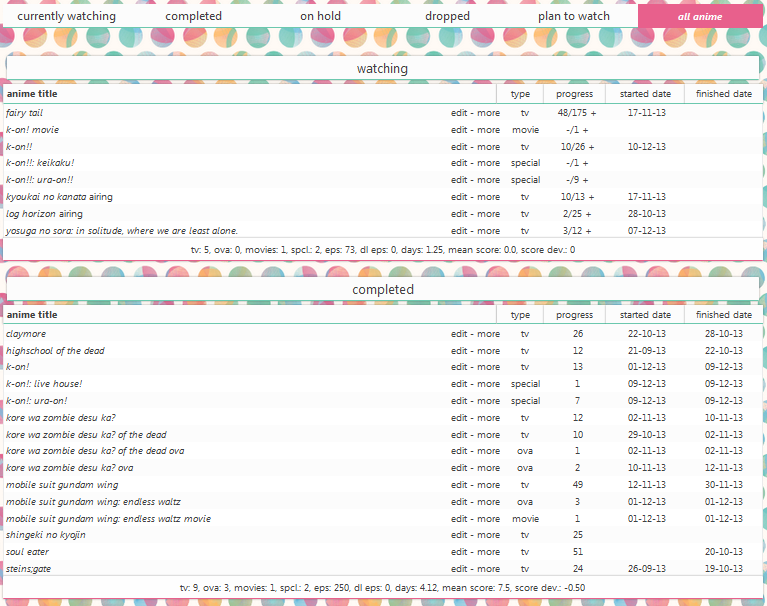
Task: Increment plus for k-on!!: ura-on!!
Action: click(x=586, y=180)
